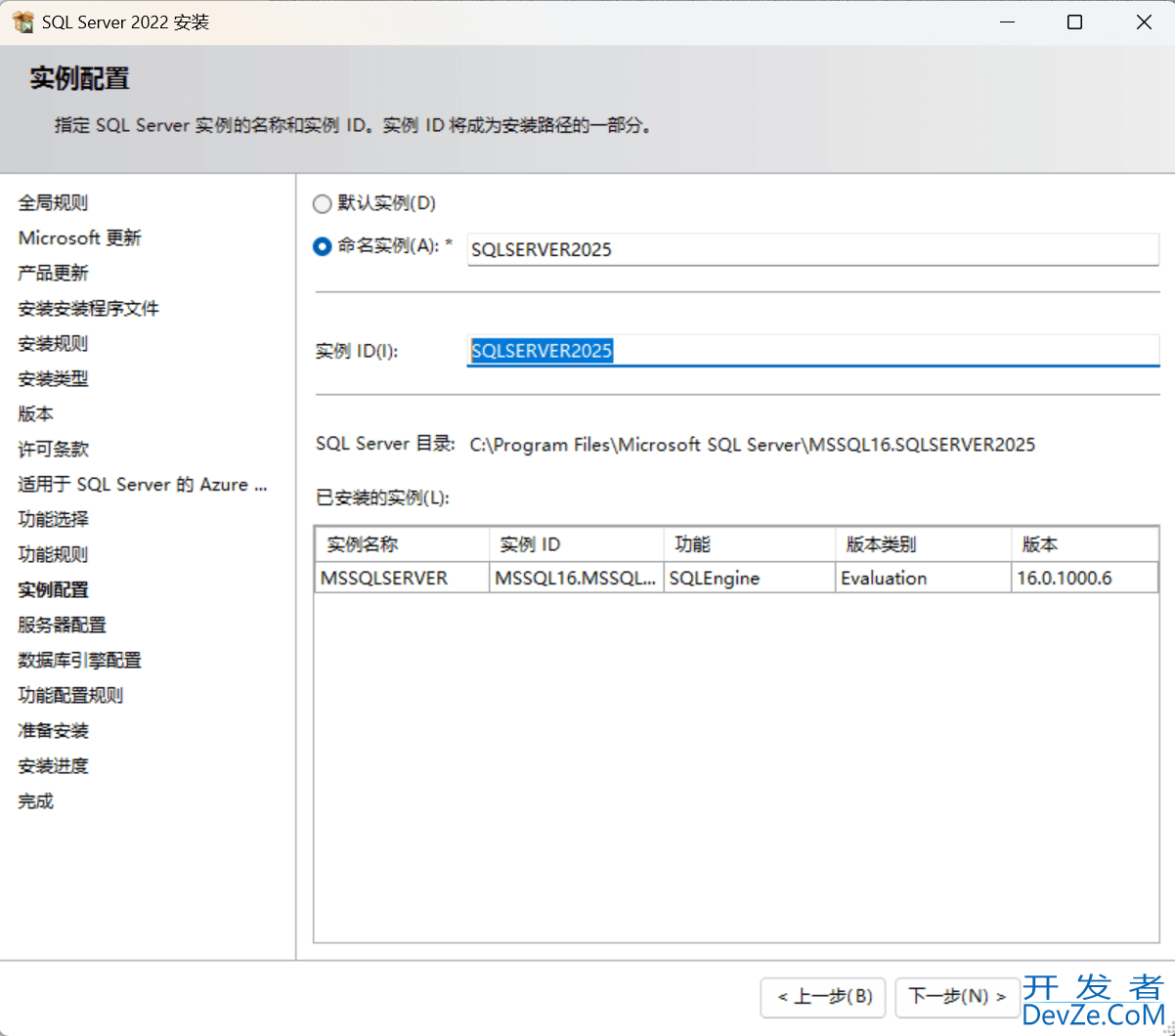Select the 功能配置规则 step
Image resolution: width=1175 pixels, height=1036 pixels.
pos(70,695)
